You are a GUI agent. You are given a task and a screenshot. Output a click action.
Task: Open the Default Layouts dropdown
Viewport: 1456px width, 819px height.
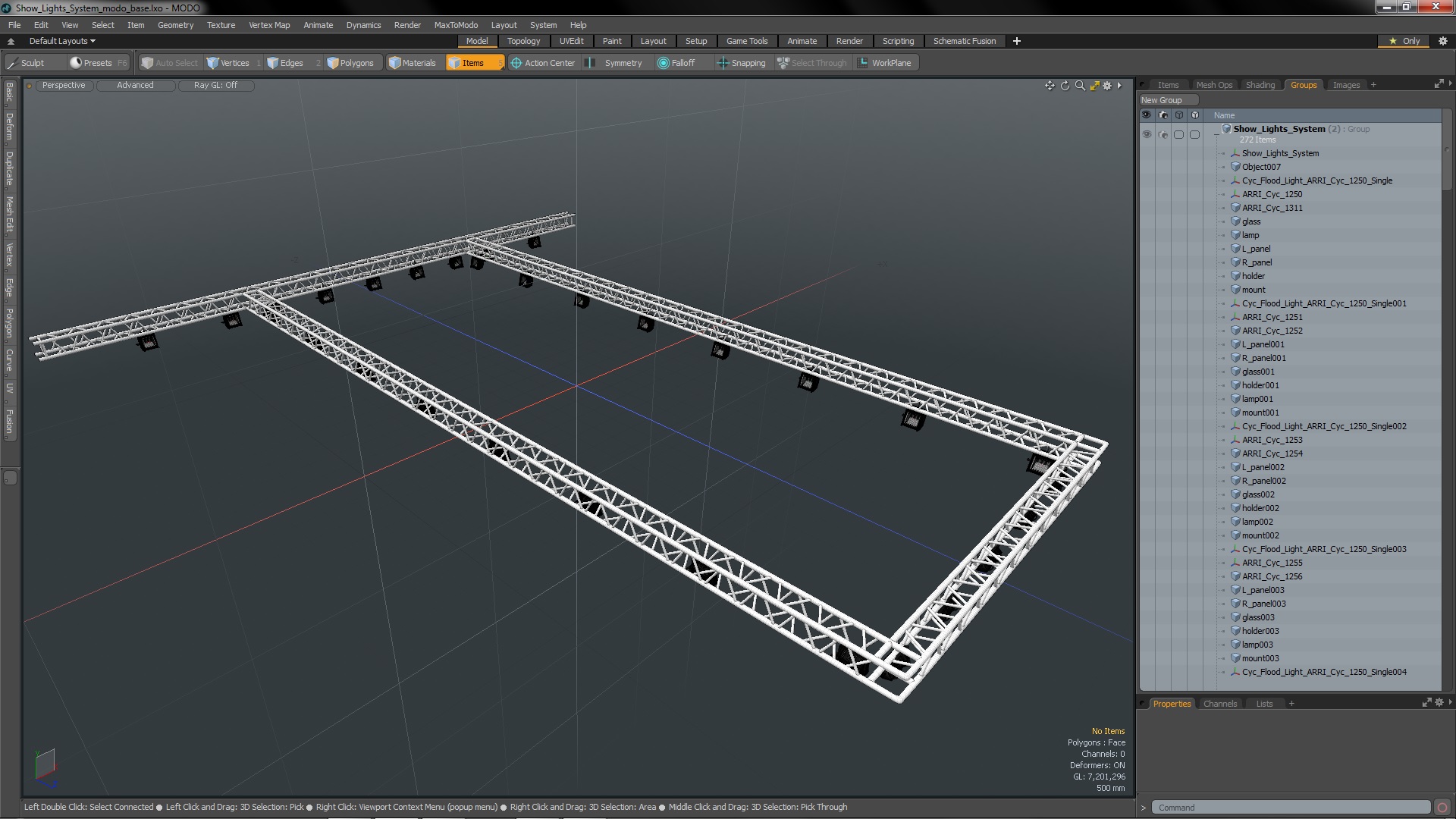point(59,40)
